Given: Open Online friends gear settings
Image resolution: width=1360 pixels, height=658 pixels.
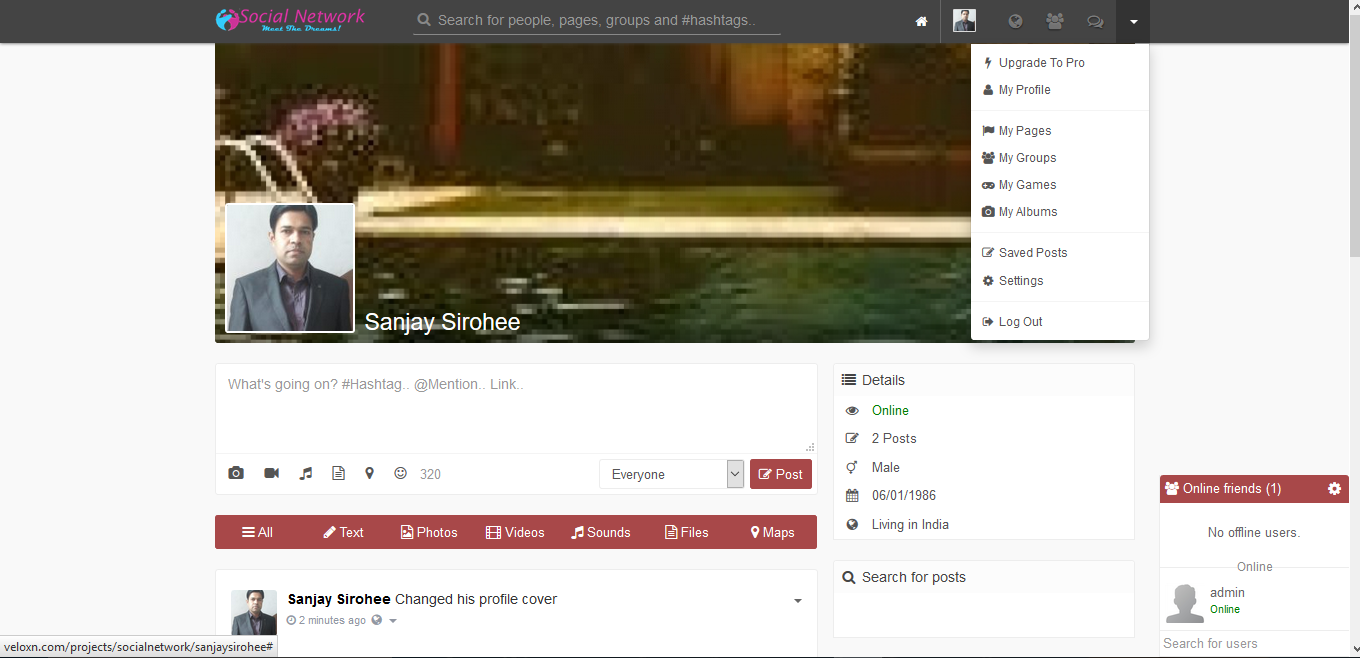Looking at the screenshot, I should pyautogui.click(x=1334, y=489).
